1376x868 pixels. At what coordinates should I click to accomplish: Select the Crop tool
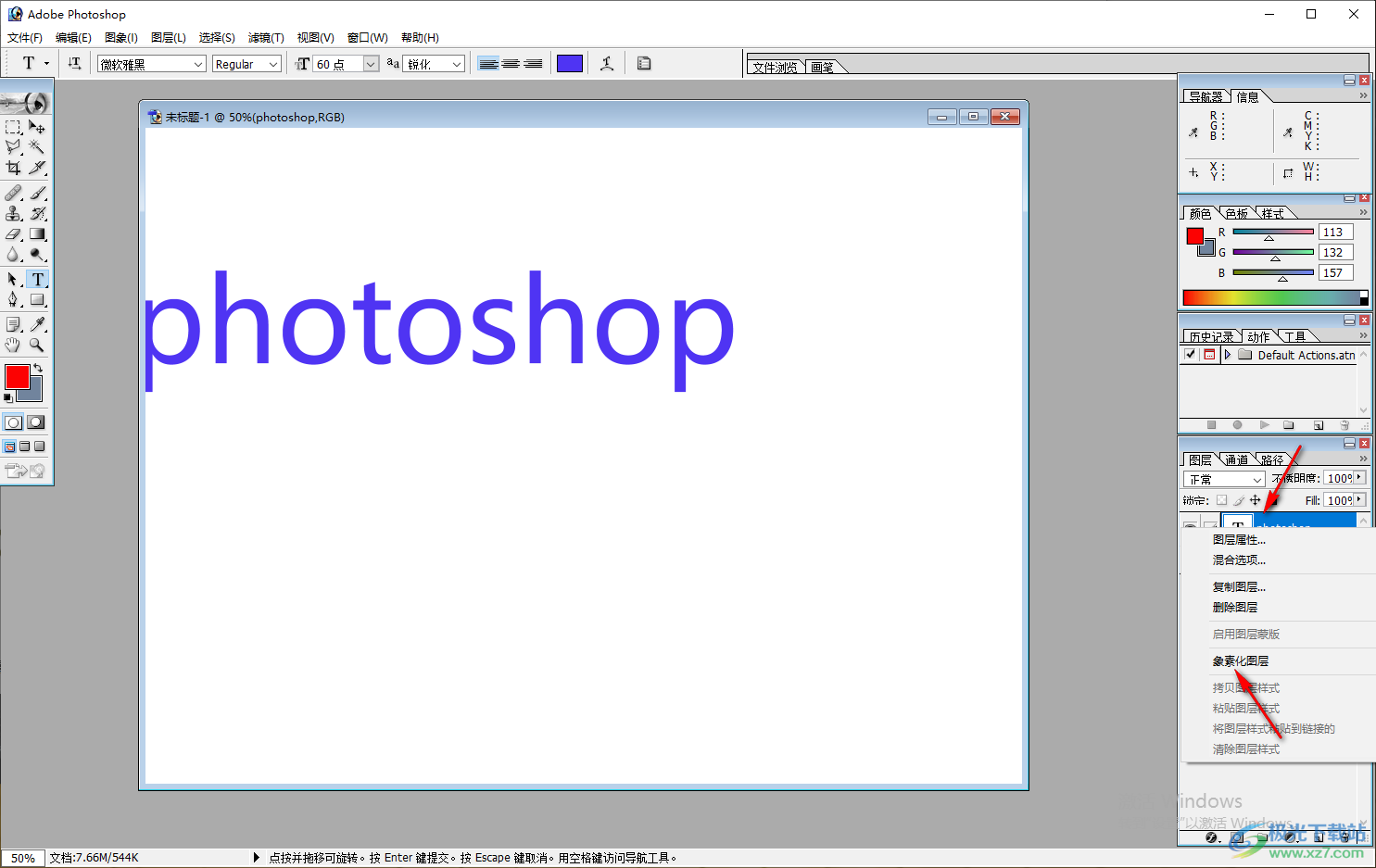click(13, 168)
